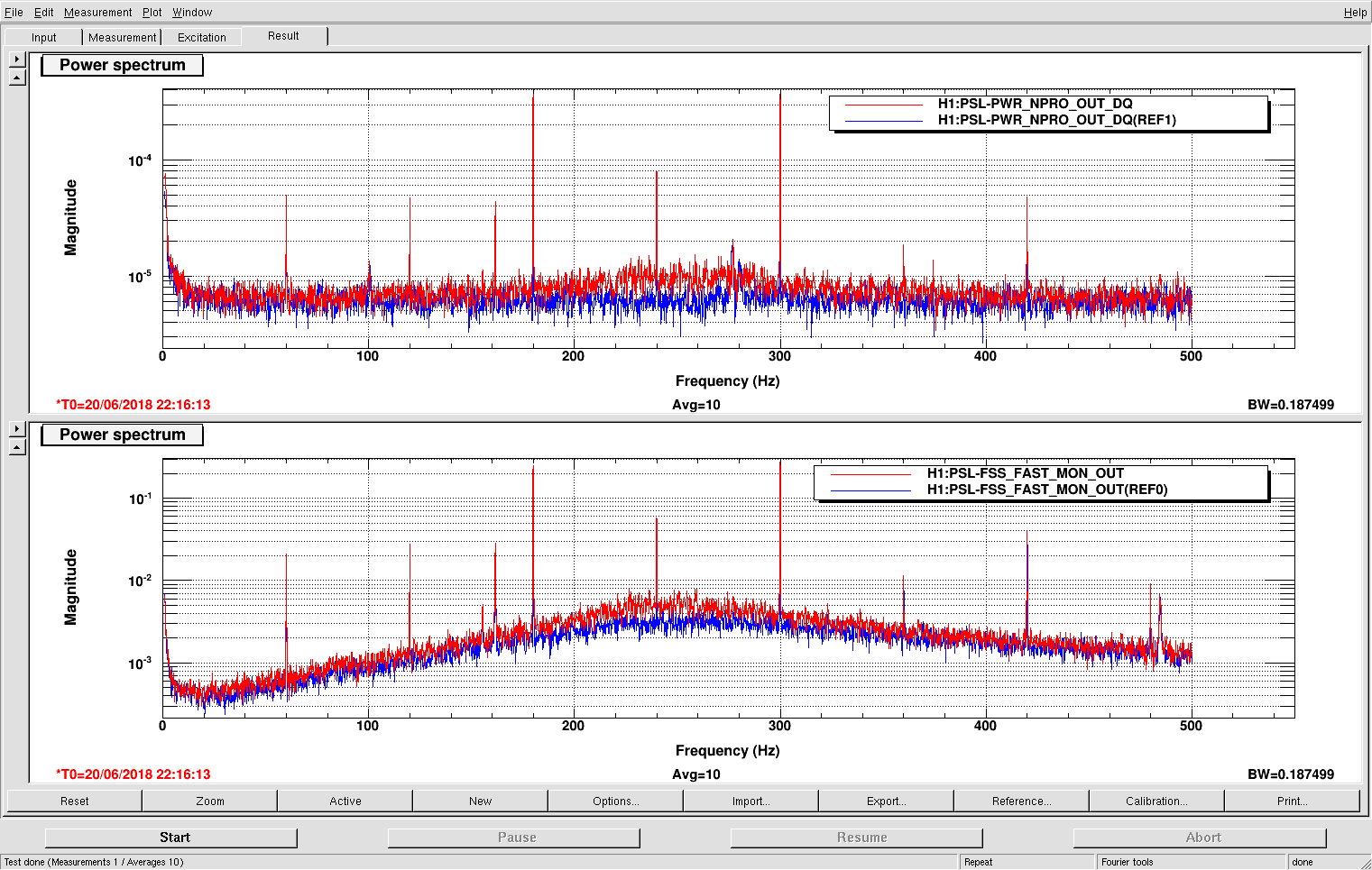Click the top plot's Power spectrum title
The height and width of the screenshot is (870, 1372).
(122, 65)
